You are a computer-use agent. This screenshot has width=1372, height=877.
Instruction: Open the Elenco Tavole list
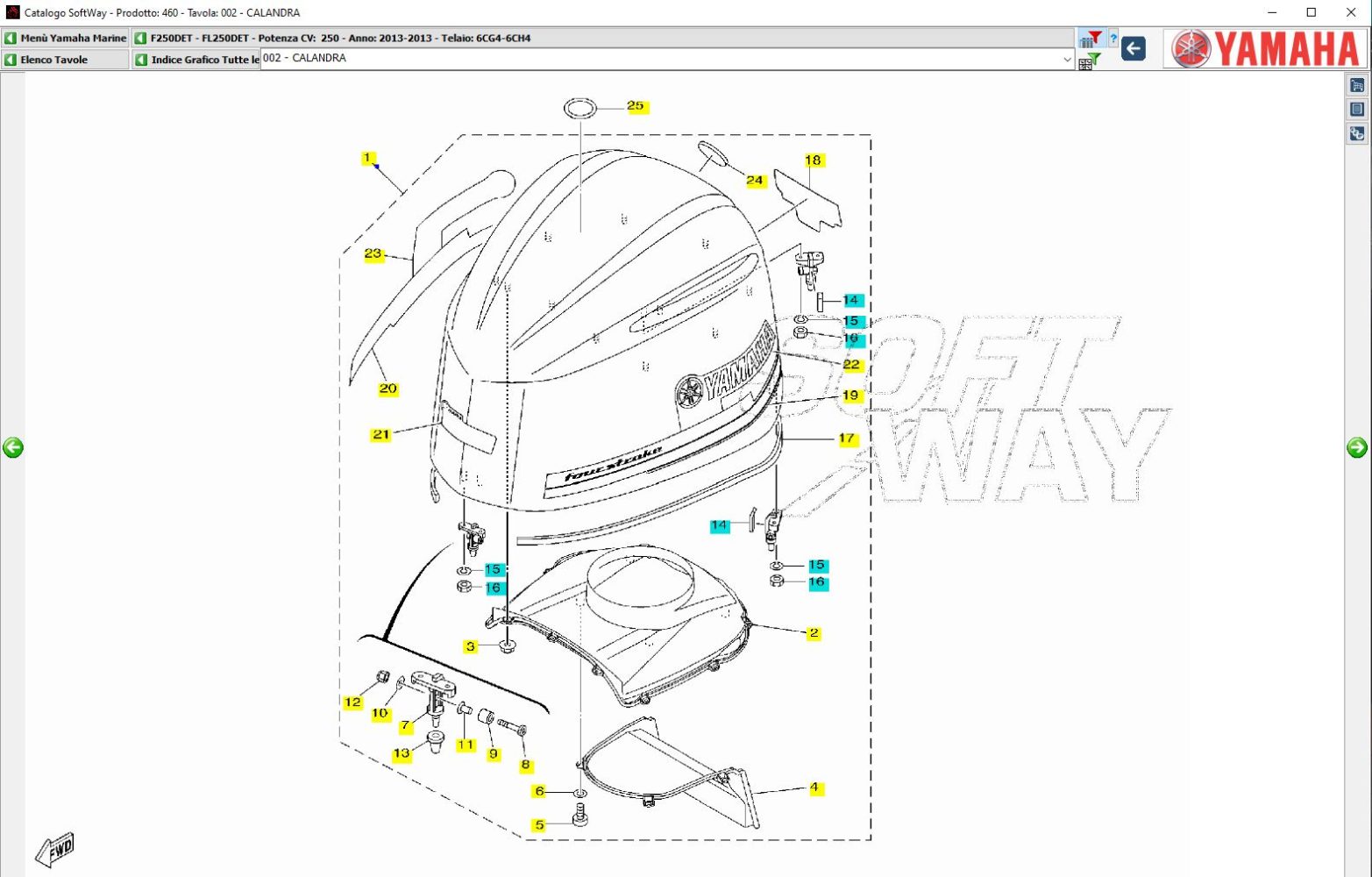pyautogui.click(x=66, y=60)
